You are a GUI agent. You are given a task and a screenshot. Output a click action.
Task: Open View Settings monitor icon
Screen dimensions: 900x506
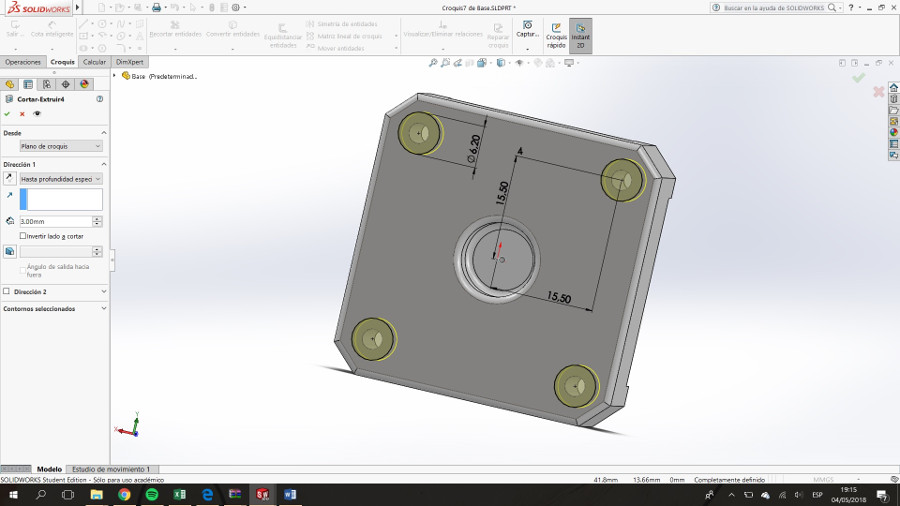pos(569,63)
